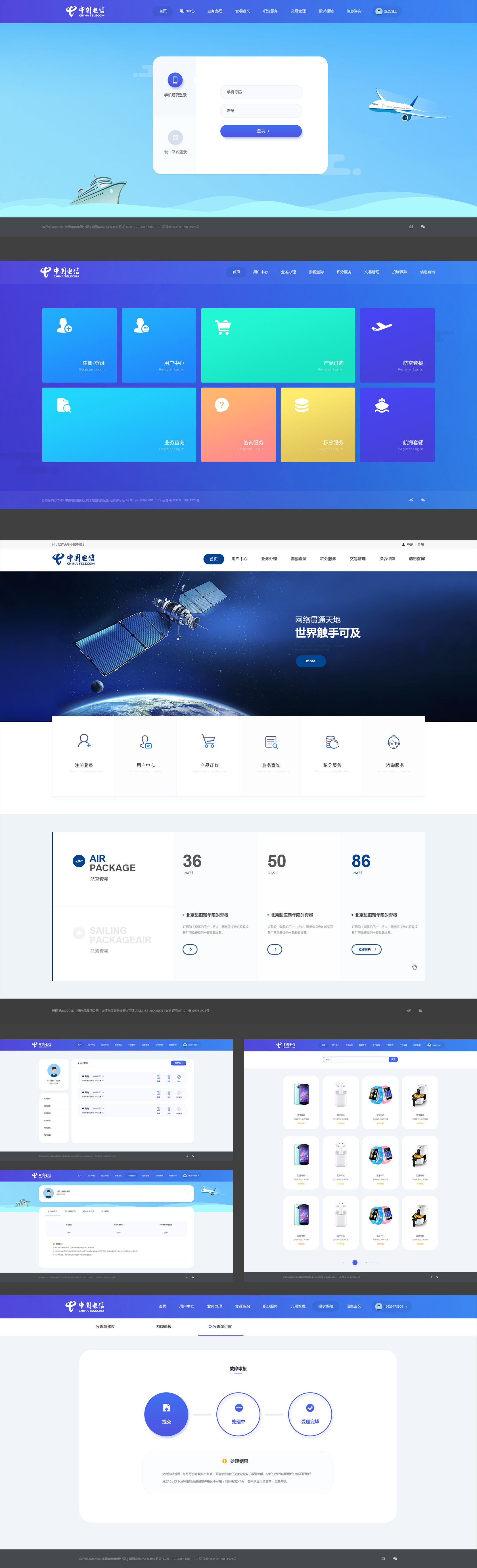
Task: Click the 受理完毕 checkmark step circle
Action: click(310, 1414)
